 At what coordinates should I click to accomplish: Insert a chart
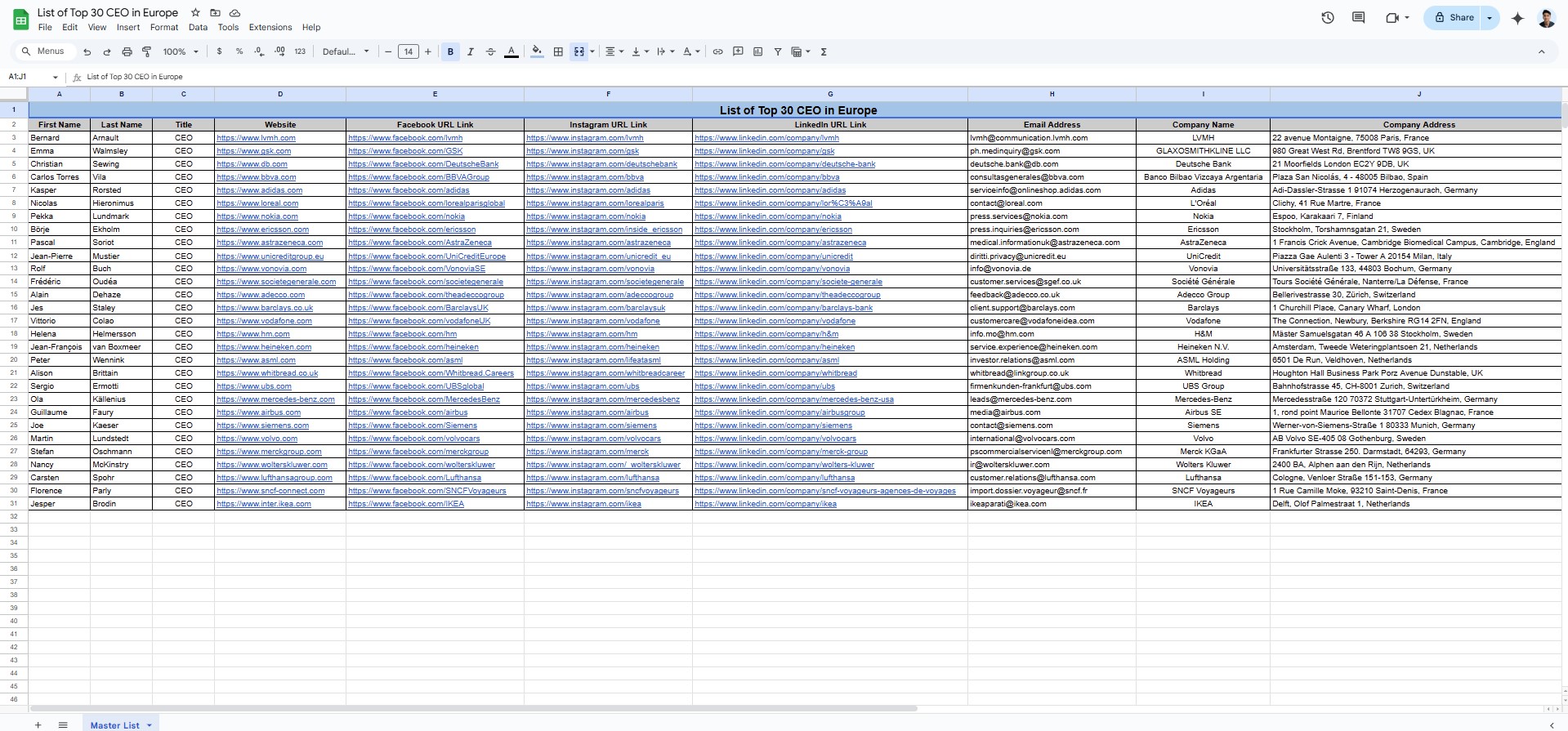757,51
